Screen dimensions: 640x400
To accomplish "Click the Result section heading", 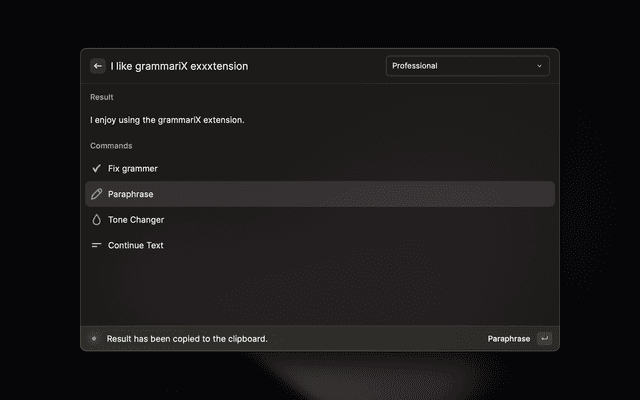I will tap(101, 97).
